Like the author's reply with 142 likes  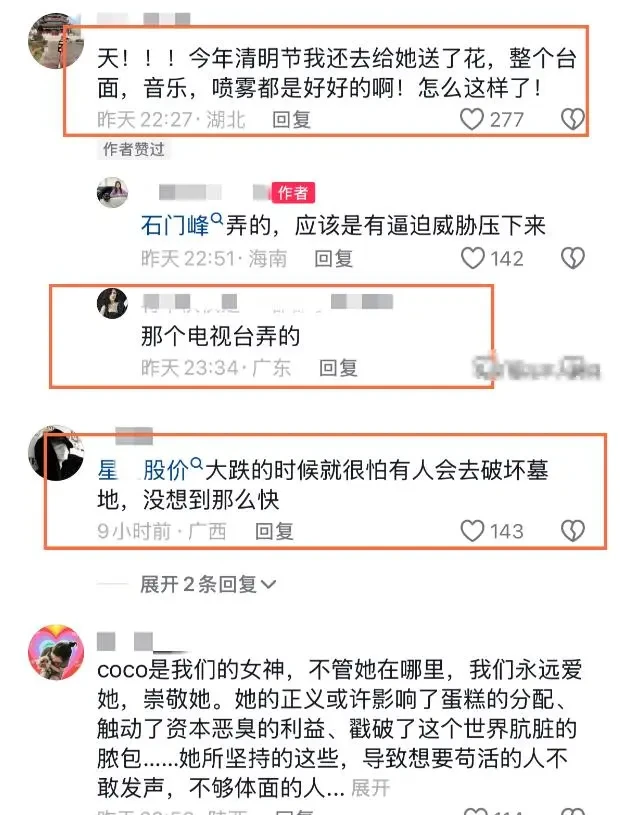(x=472, y=258)
